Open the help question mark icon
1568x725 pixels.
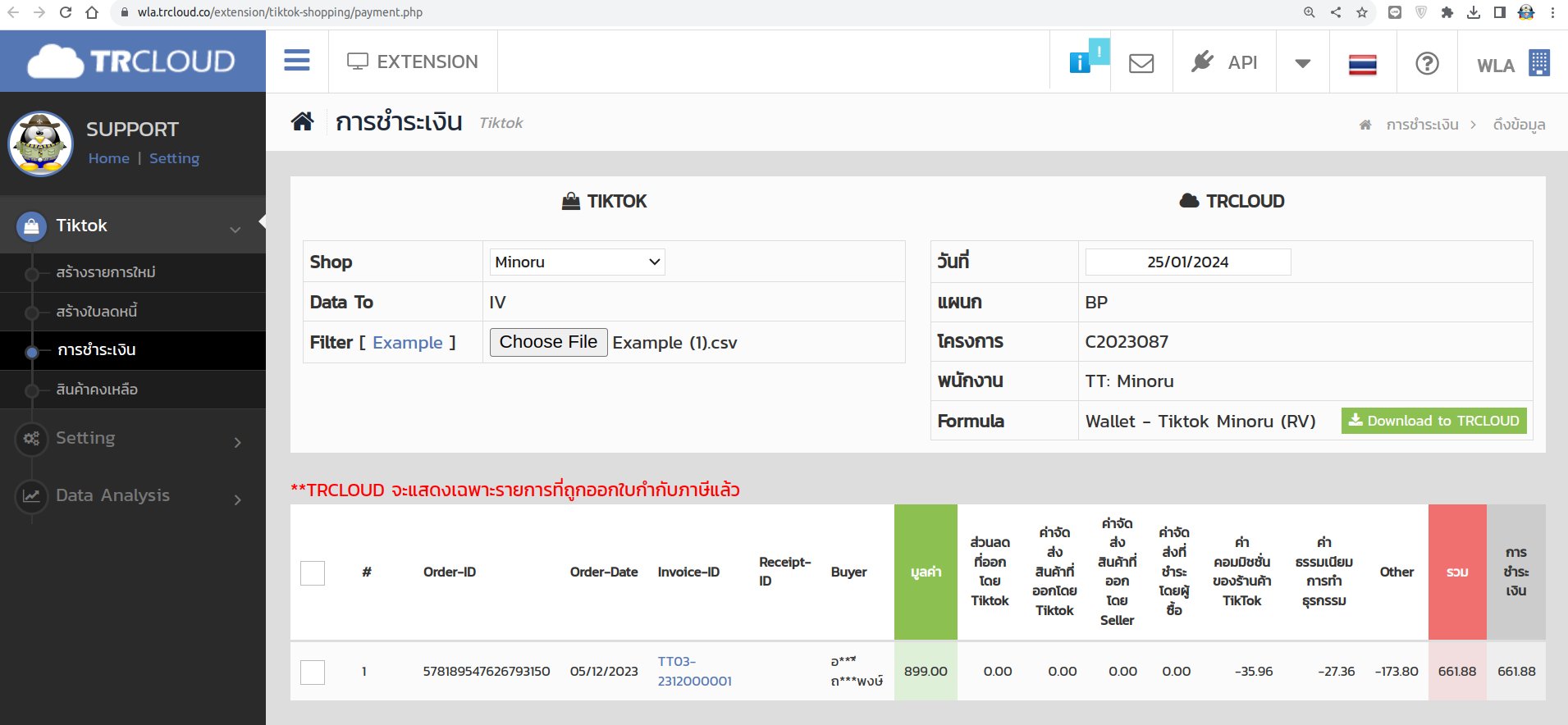1427,63
